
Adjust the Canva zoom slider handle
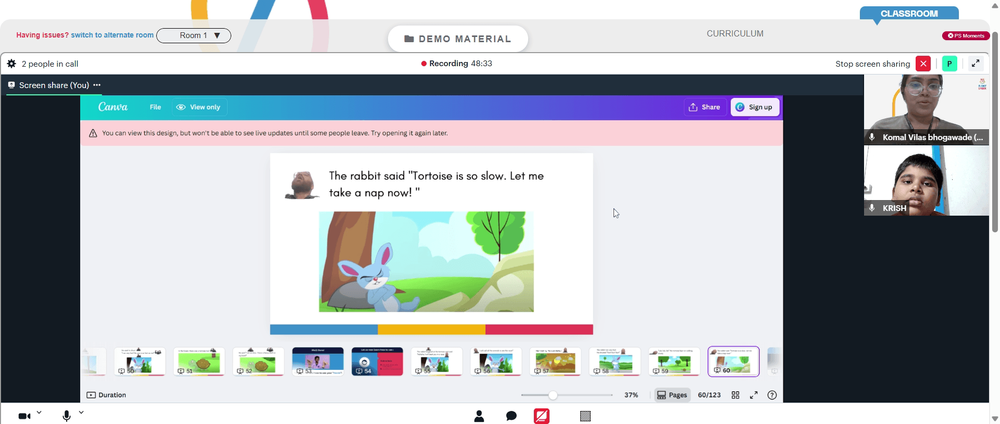(x=553, y=395)
